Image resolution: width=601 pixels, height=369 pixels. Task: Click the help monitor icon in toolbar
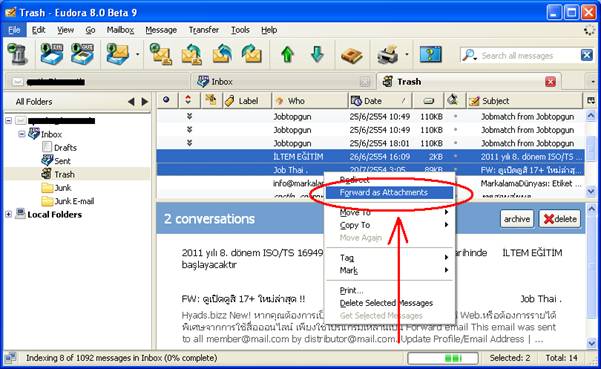(430, 54)
